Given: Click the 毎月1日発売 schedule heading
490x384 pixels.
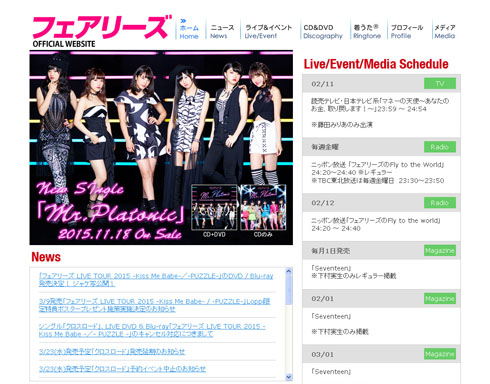Looking at the screenshot, I should [331, 251].
